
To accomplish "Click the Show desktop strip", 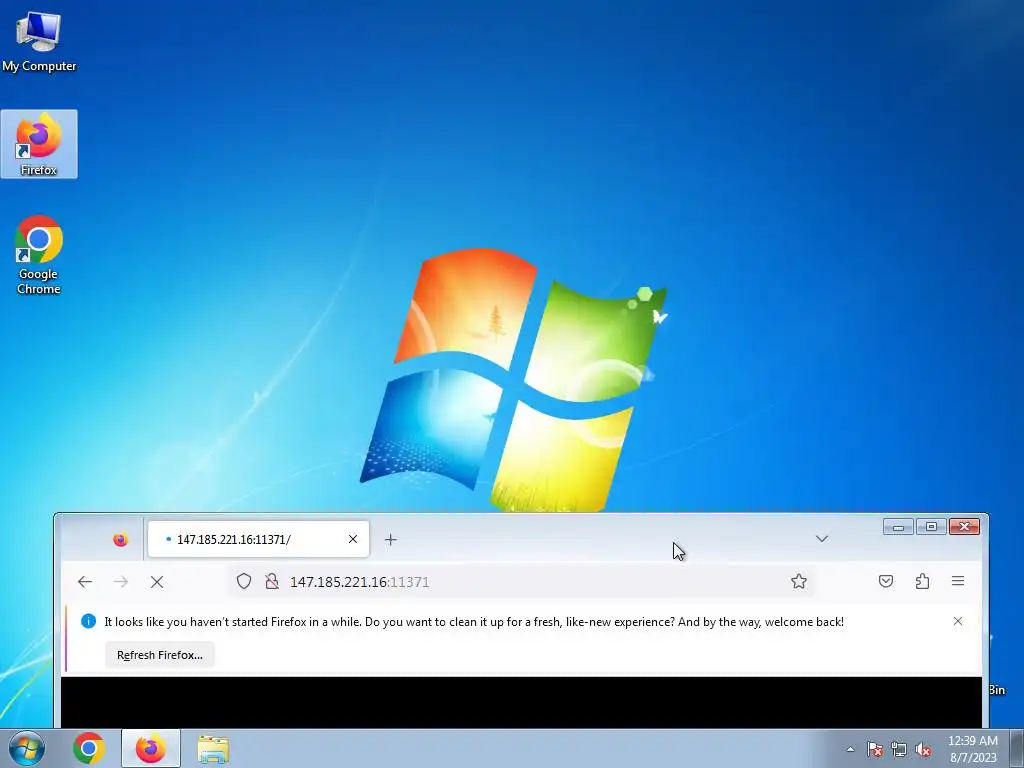I will coord(1016,748).
